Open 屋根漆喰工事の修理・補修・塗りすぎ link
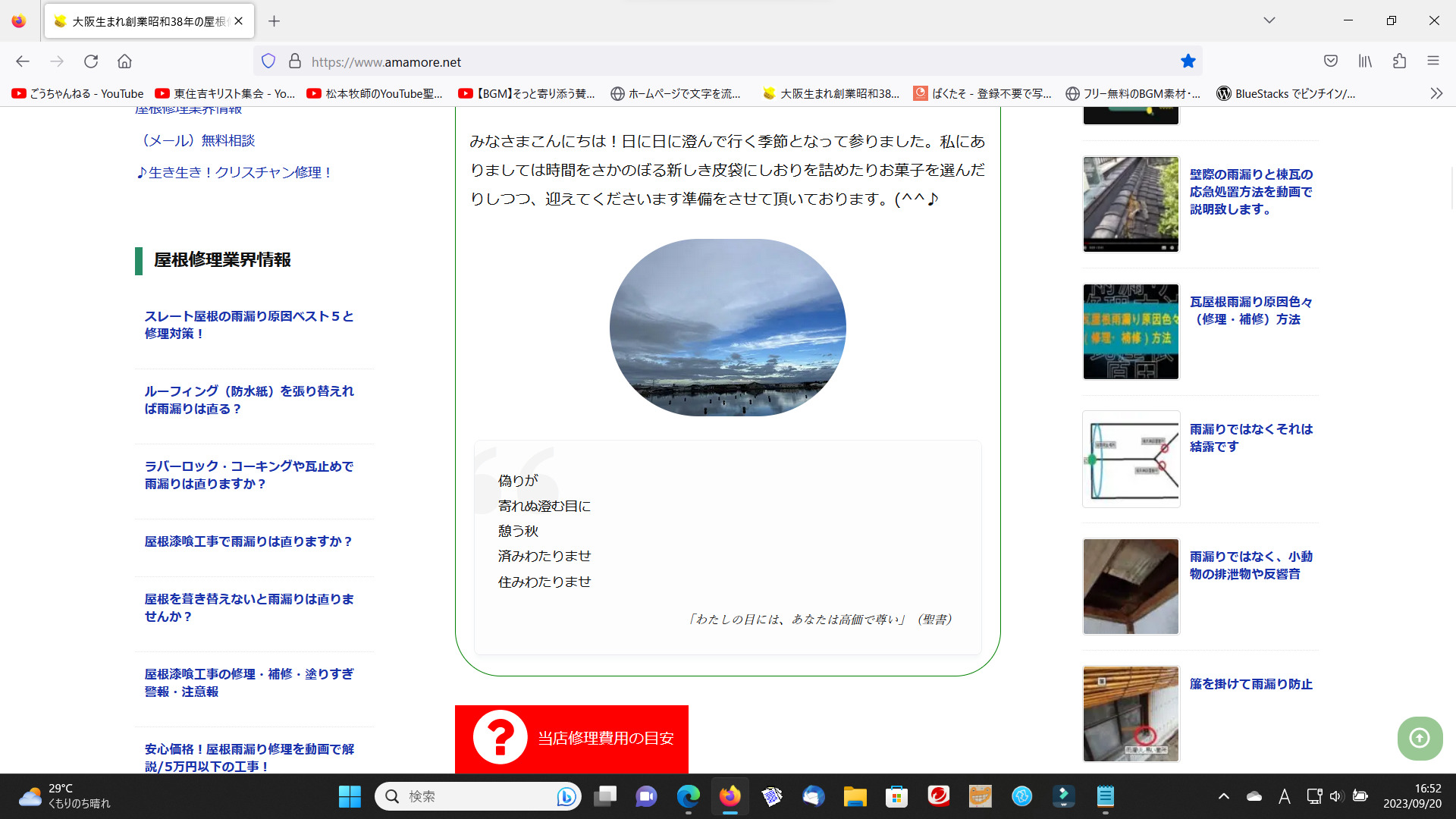 [x=249, y=682]
